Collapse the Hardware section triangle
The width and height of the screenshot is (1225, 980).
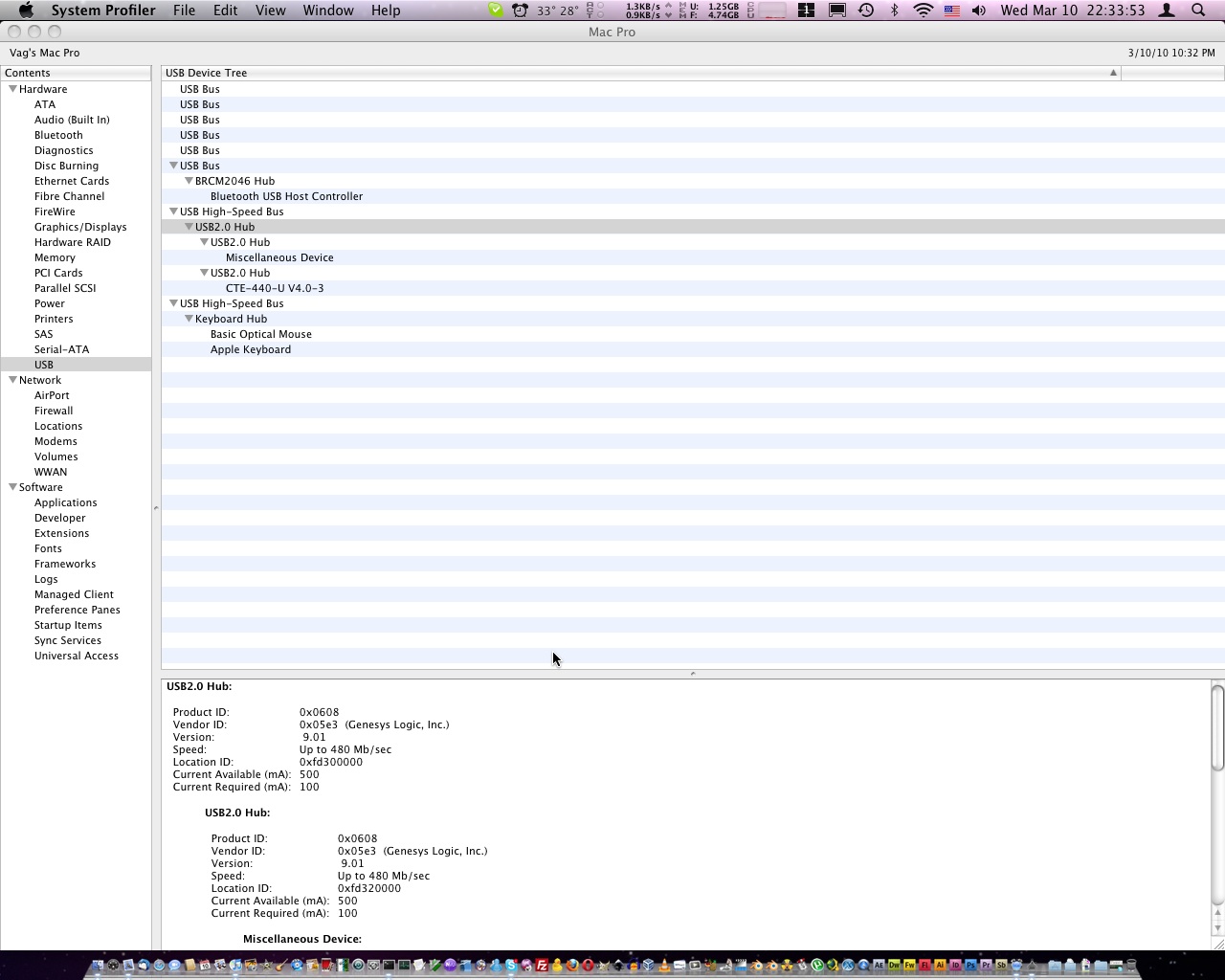coord(12,89)
